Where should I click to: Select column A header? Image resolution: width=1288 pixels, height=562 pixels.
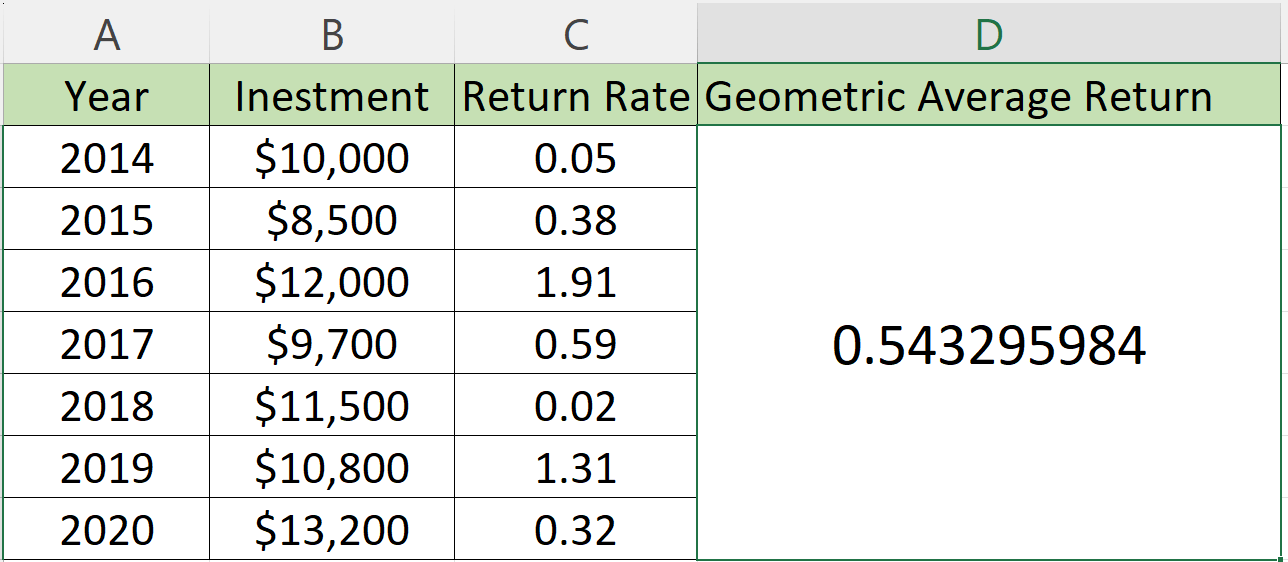pos(105,33)
